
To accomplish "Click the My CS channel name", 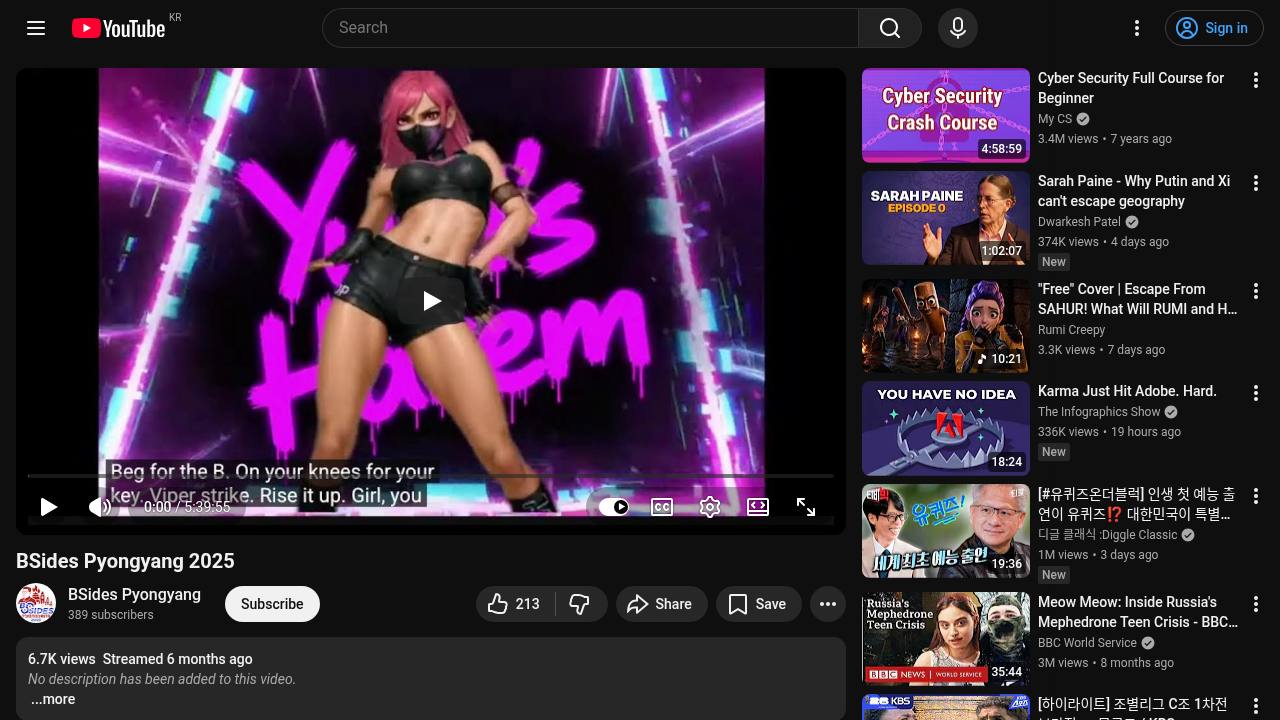I will click(1055, 119).
